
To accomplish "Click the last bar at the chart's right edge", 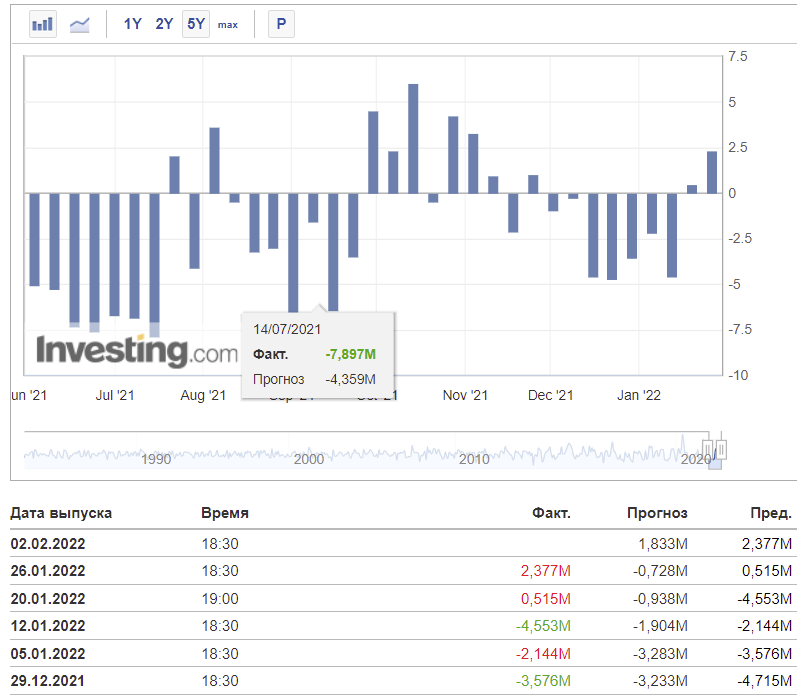I will (x=712, y=172).
